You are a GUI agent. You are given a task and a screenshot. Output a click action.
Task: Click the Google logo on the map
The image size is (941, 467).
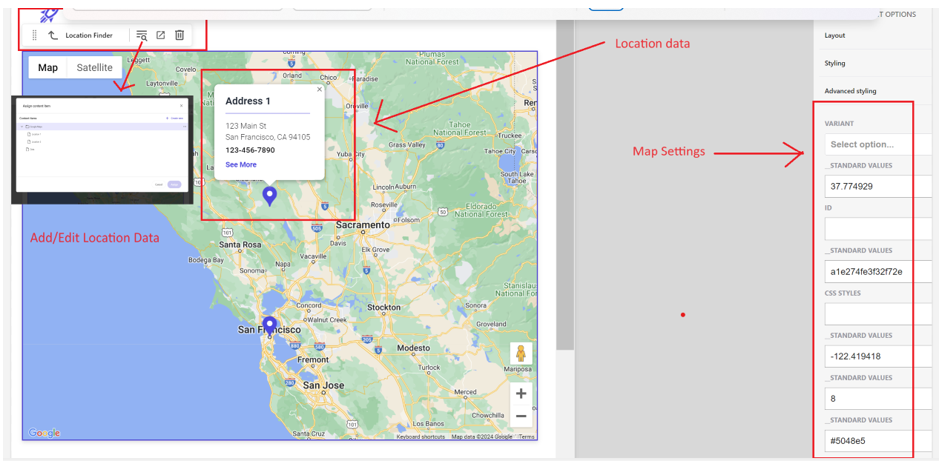44,433
